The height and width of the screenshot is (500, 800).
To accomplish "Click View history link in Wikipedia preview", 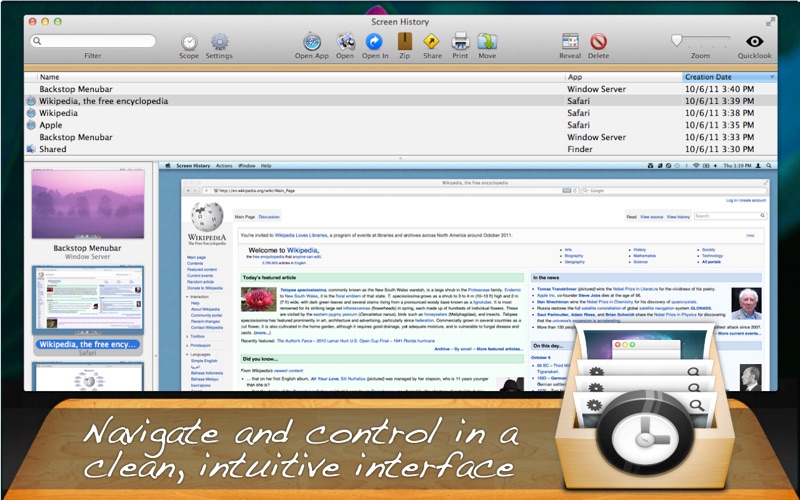I will [x=678, y=217].
